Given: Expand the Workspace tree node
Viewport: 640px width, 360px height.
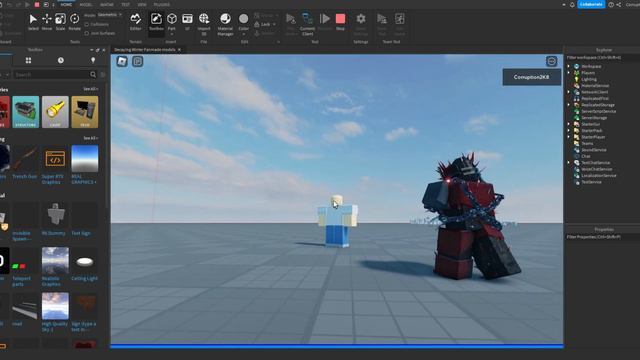Looking at the screenshot, I should tap(569, 66).
